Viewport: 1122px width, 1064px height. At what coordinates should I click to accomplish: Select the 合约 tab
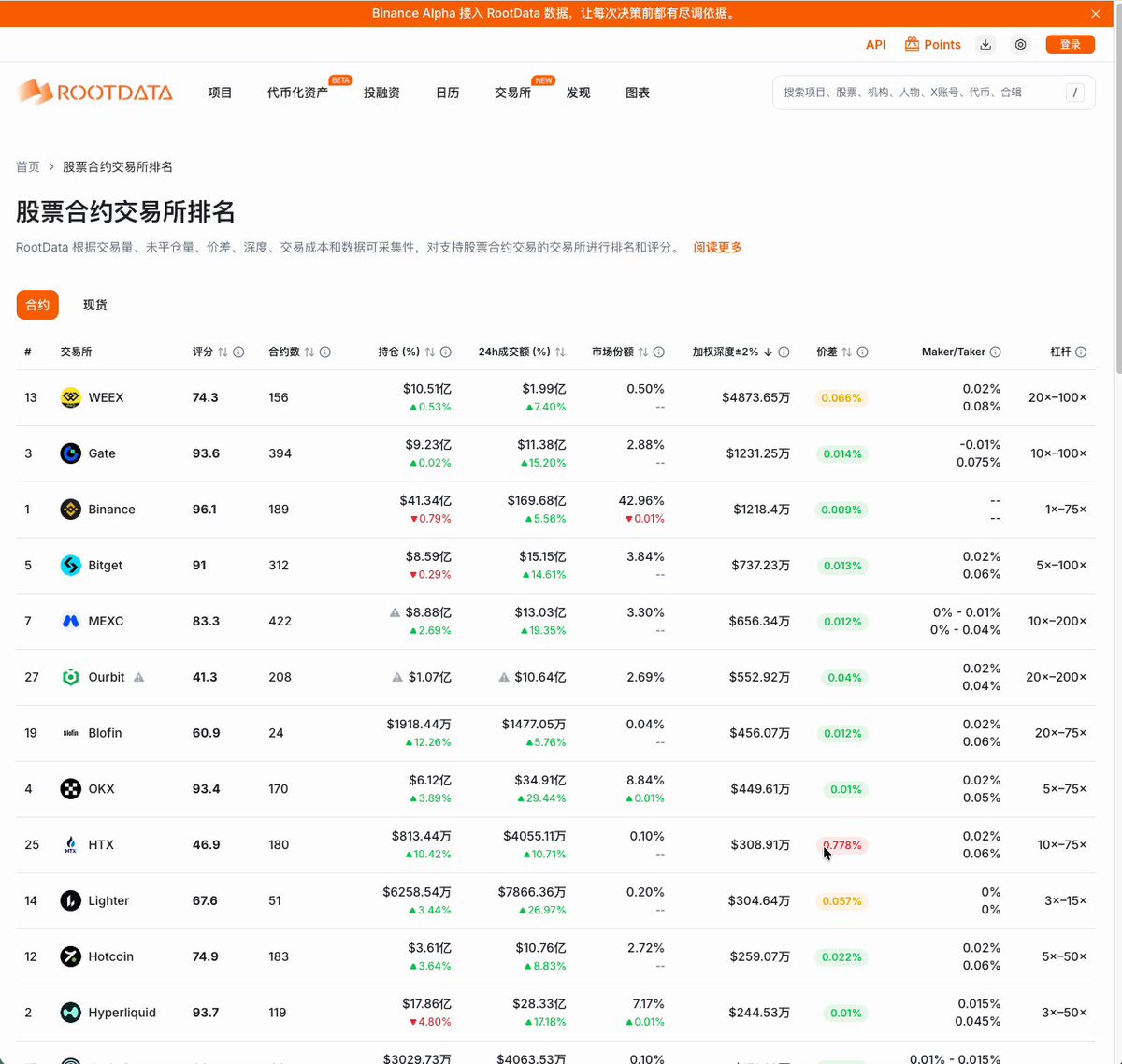point(37,305)
